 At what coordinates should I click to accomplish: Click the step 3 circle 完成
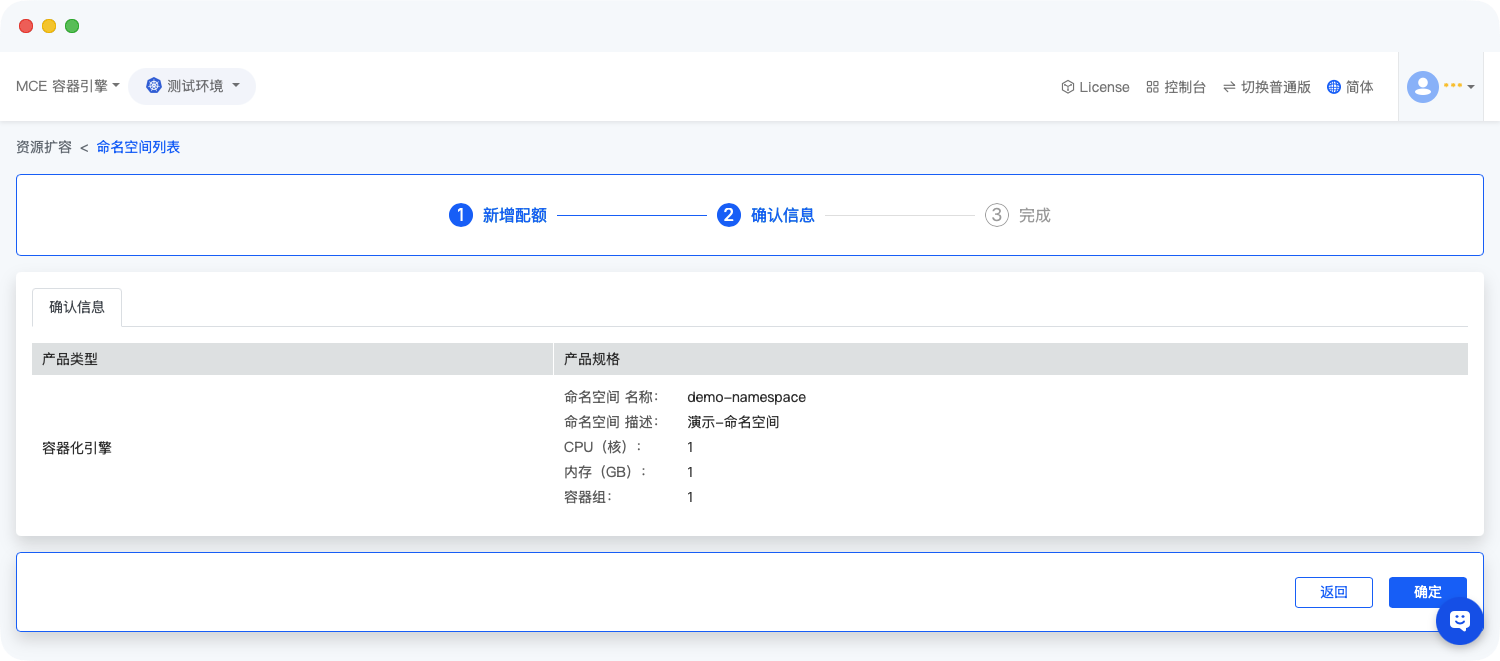(996, 215)
